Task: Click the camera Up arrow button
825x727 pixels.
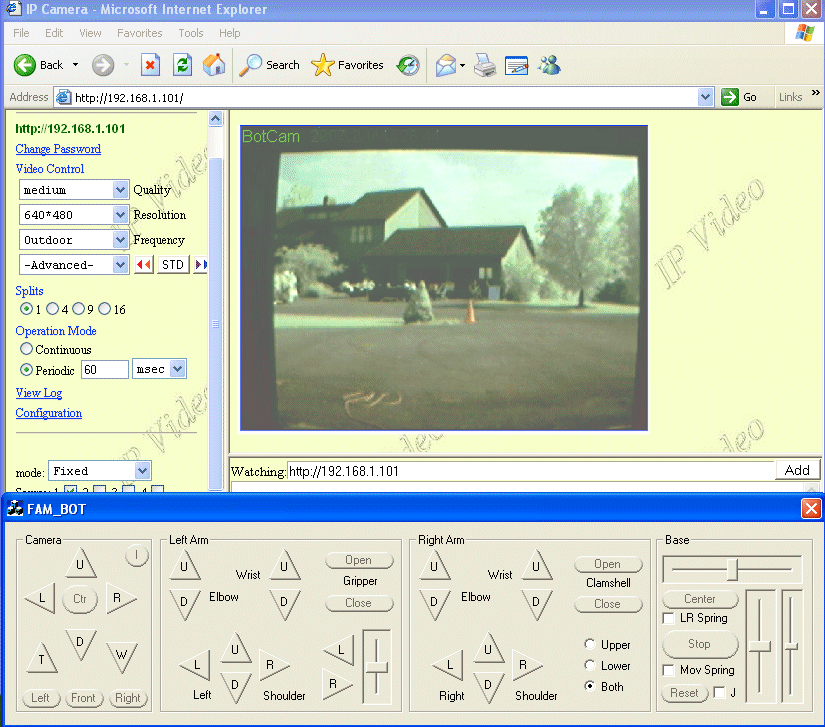Action: pos(80,565)
